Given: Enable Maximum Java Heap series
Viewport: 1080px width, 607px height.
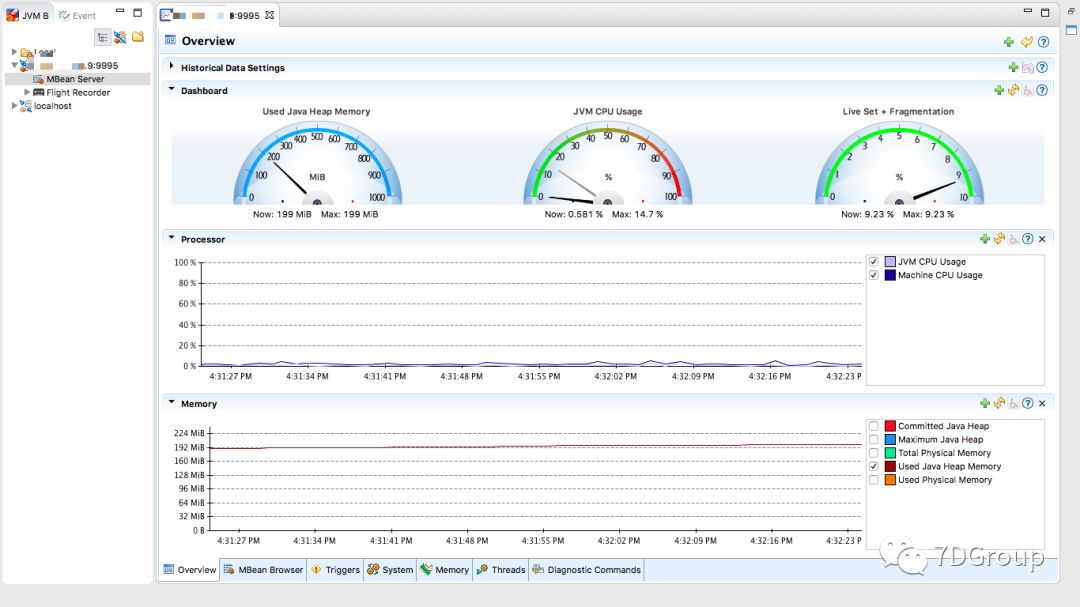Looking at the screenshot, I should pyautogui.click(x=873, y=440).
